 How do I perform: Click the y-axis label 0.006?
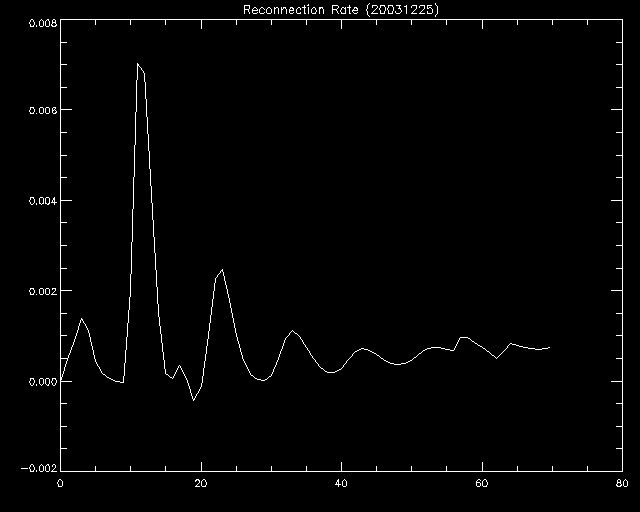click(42, 110)
